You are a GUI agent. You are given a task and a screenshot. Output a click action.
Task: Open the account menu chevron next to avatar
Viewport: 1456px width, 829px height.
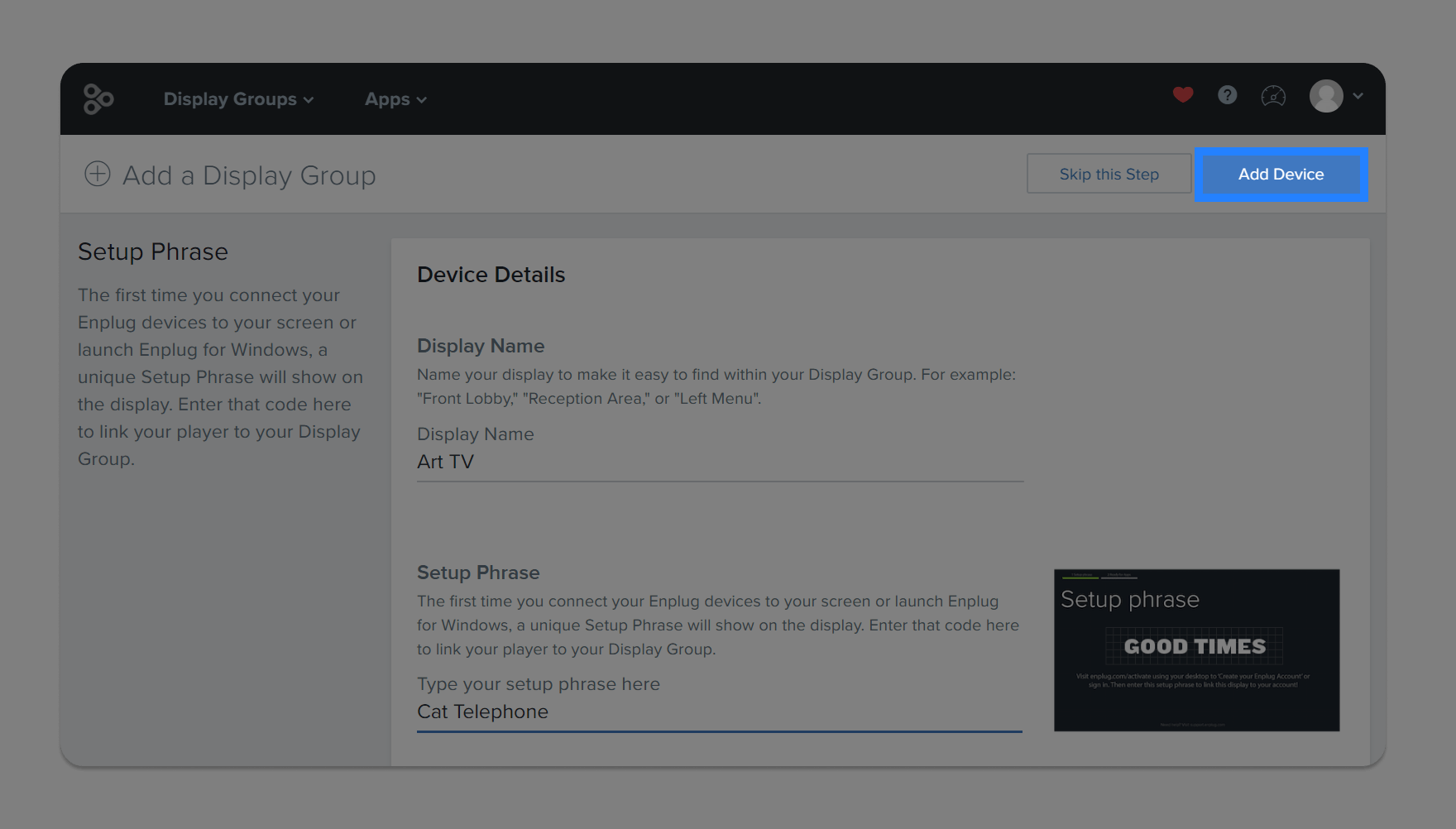(x=1358, y=96)
